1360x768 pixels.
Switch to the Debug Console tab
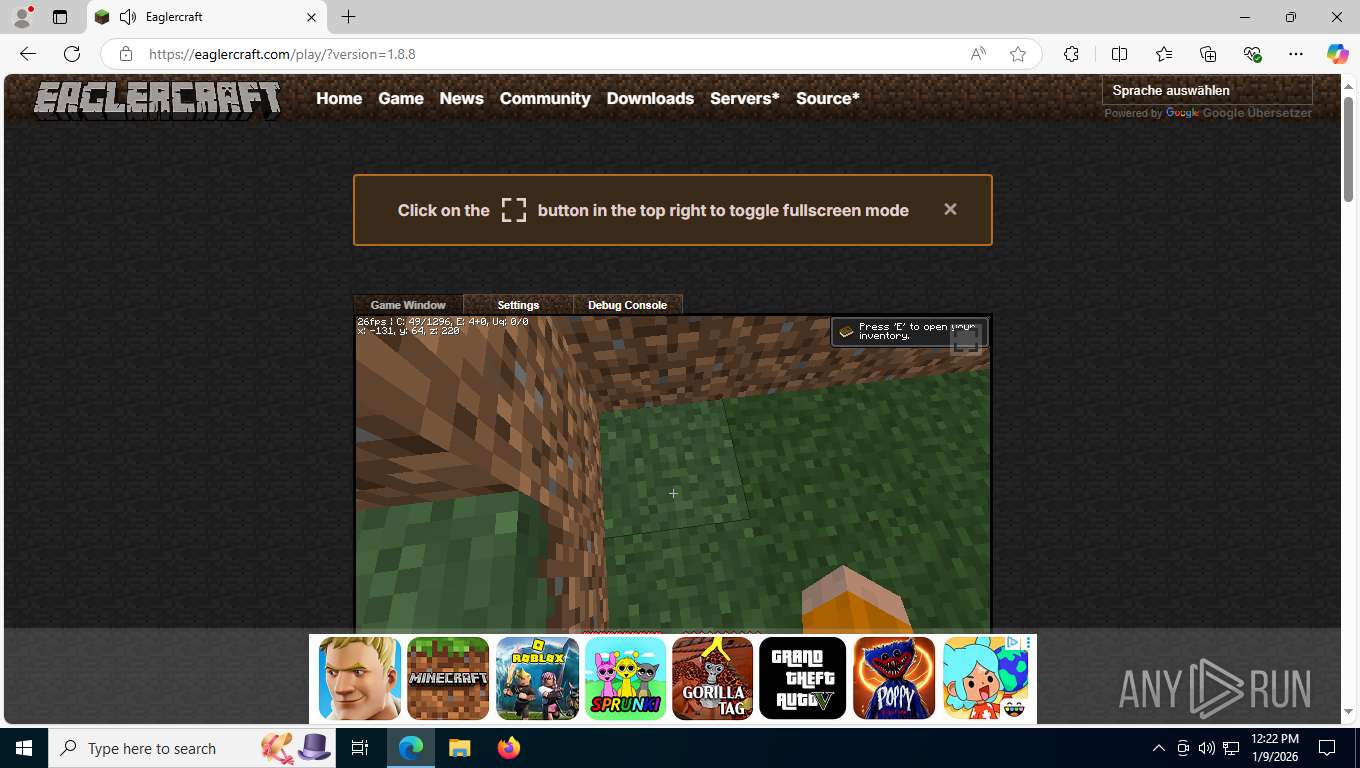pyautogui.click(x=627, y=305)
